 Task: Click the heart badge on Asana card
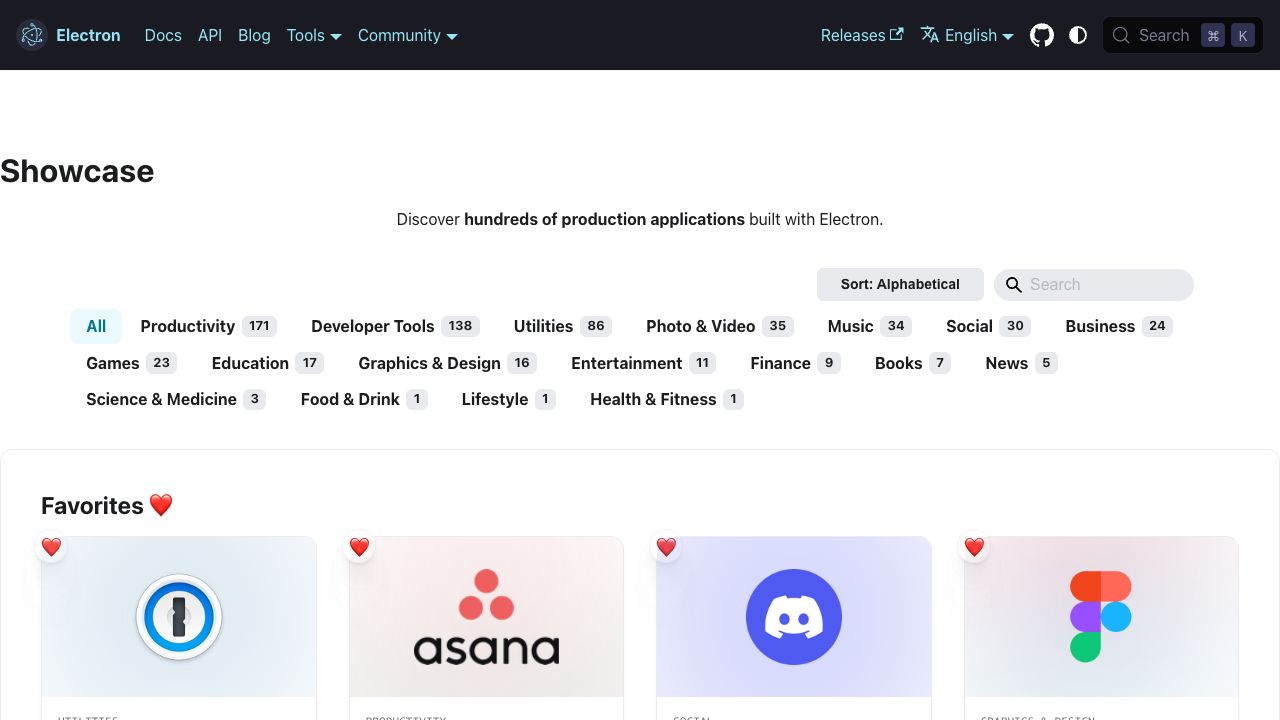[360, 547]
